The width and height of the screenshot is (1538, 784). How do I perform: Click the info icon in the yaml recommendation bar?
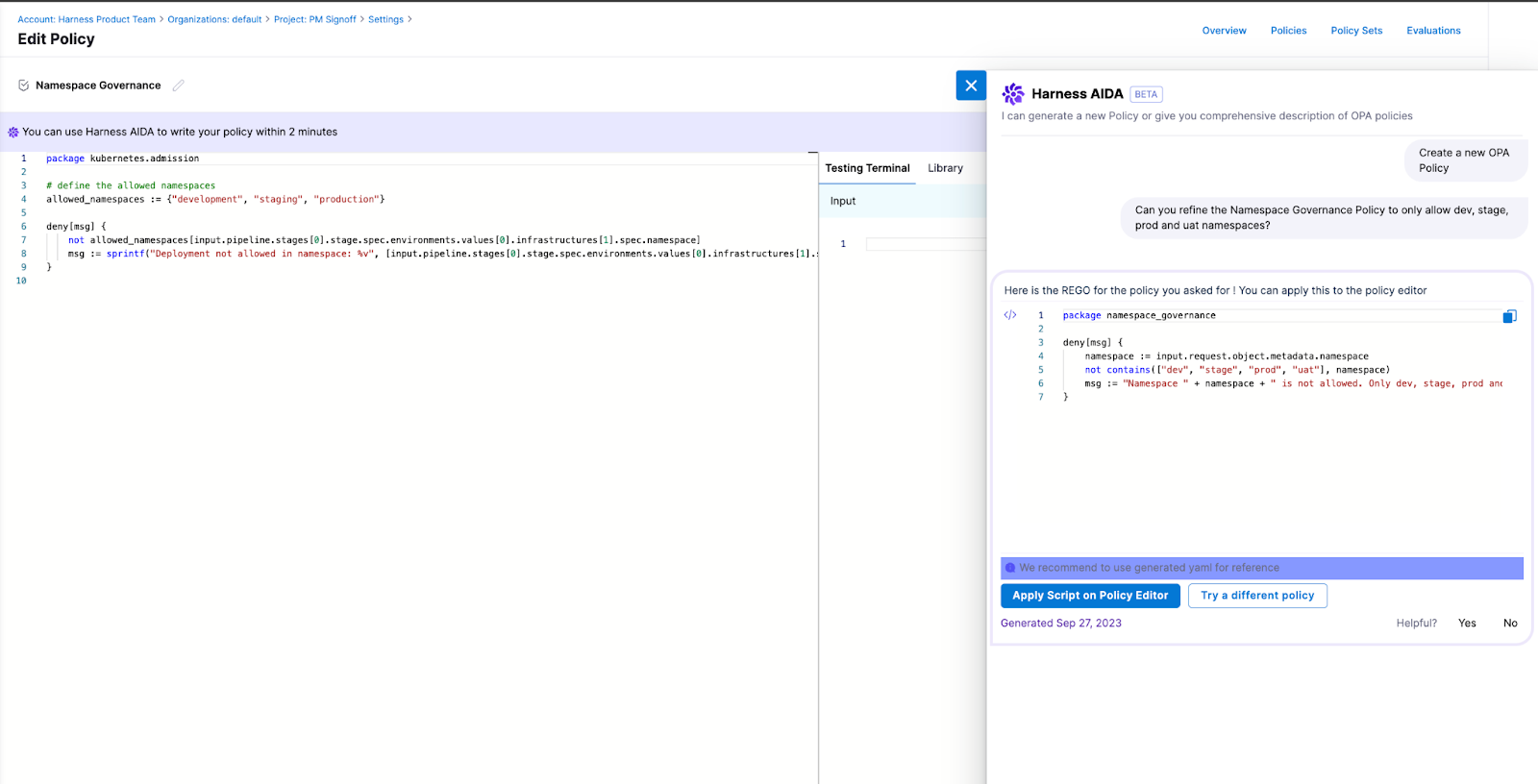(x=1010, y=568)
